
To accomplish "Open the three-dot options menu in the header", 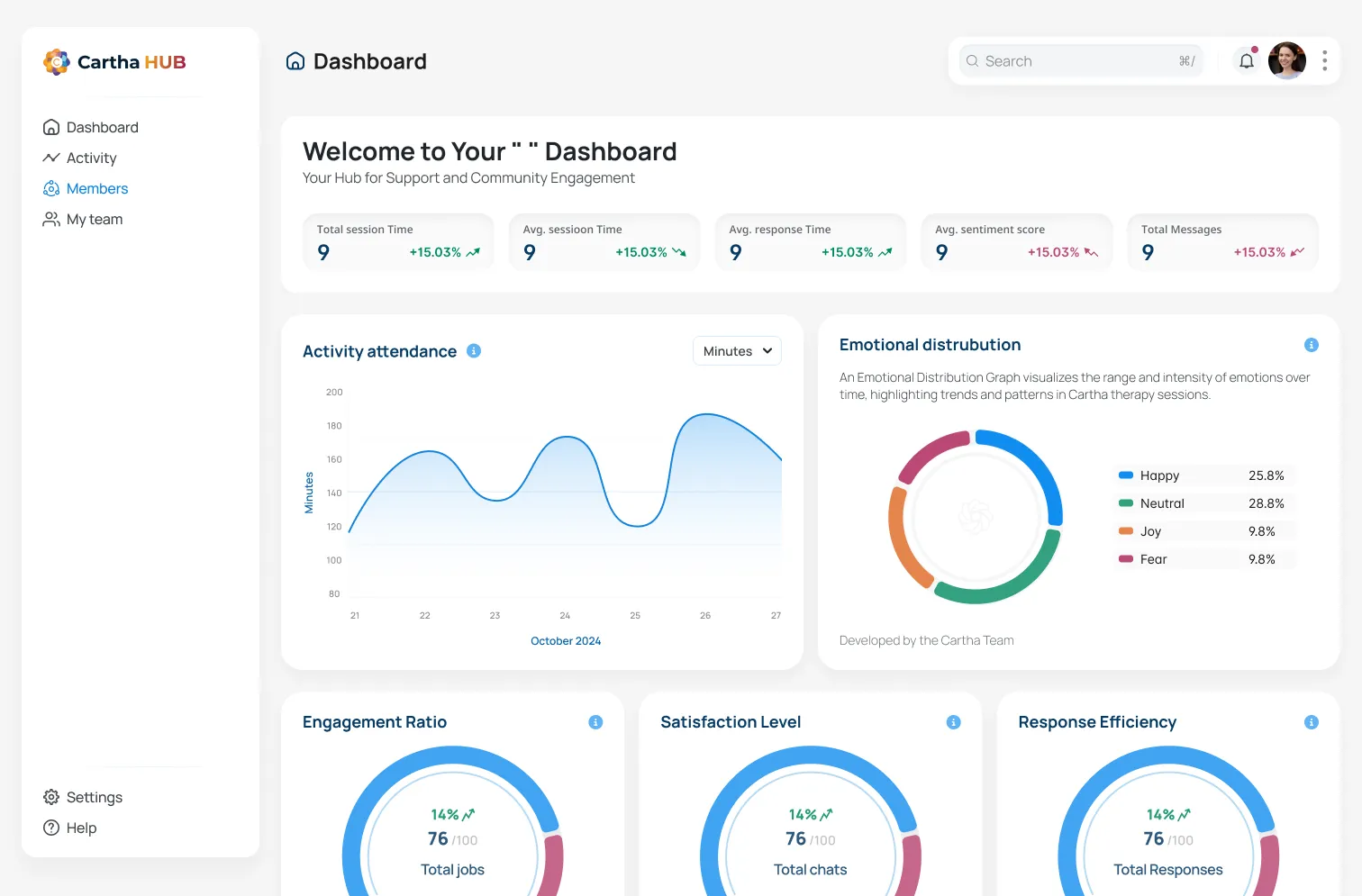I will pyautogui.click(x=1324, y=60).
